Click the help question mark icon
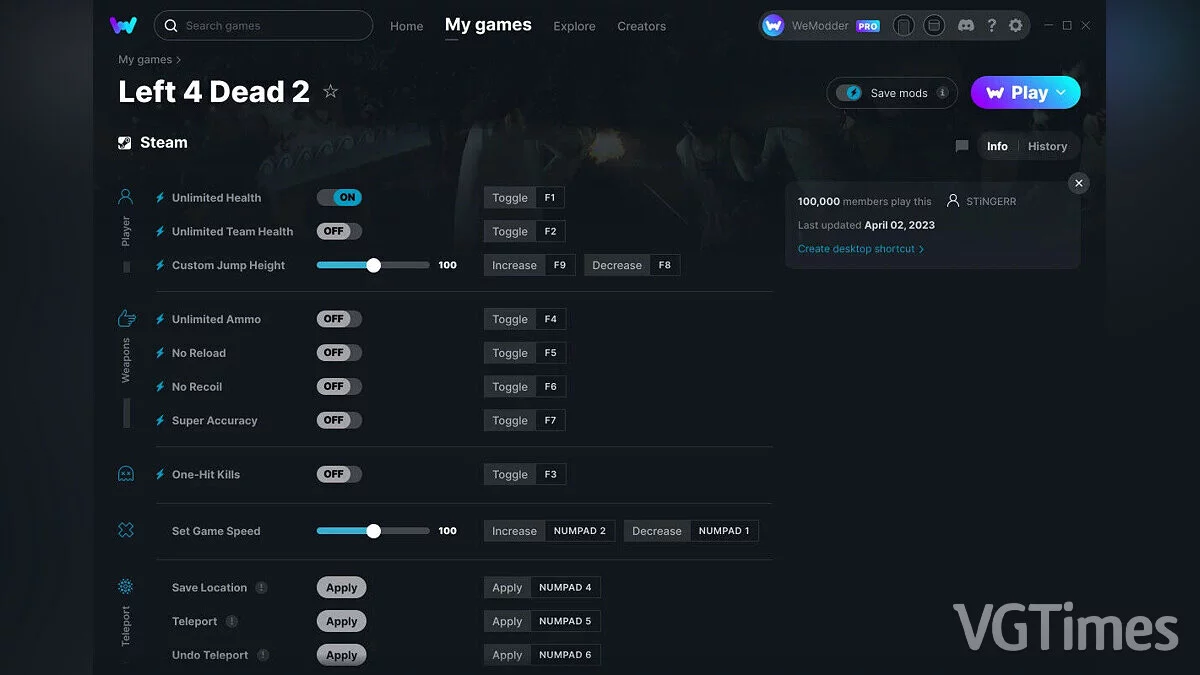1200x675 pixels. click(991, 25)
